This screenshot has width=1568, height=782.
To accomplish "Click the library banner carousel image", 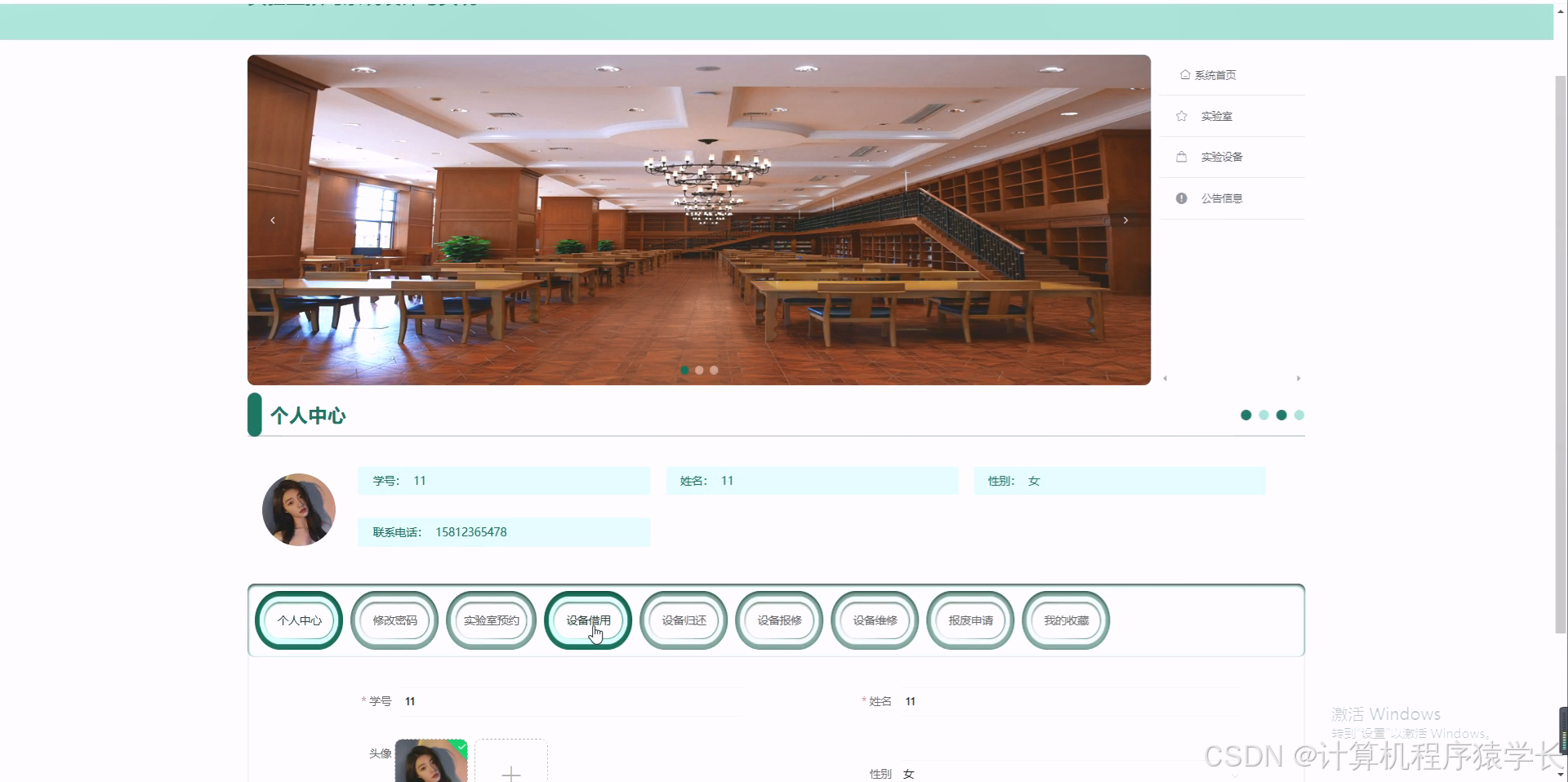I will point(699,220).
